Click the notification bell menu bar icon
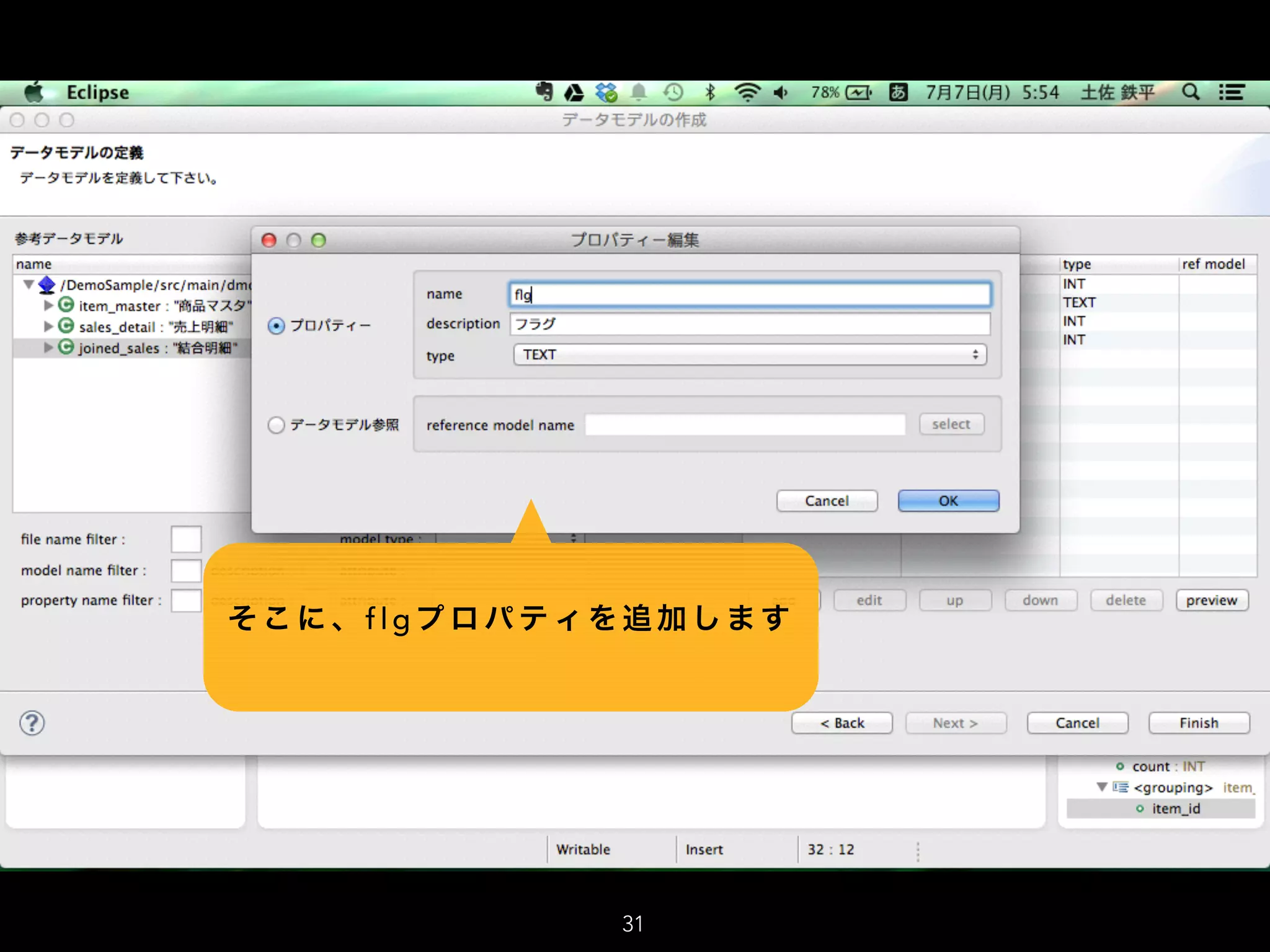1270x952 pixels. click(639, 92)
